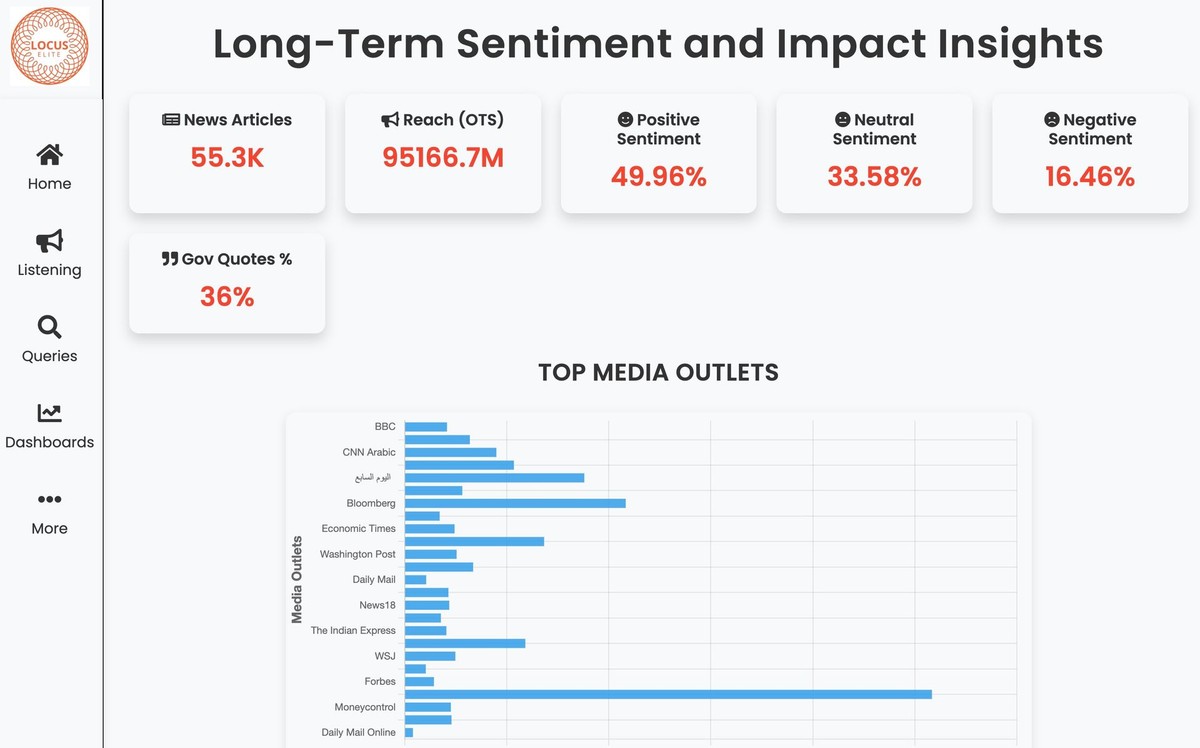This screenshot has width=1200, height=748.
Task: Click the Gov Quotes % card
Action: (x=226, y=283)
